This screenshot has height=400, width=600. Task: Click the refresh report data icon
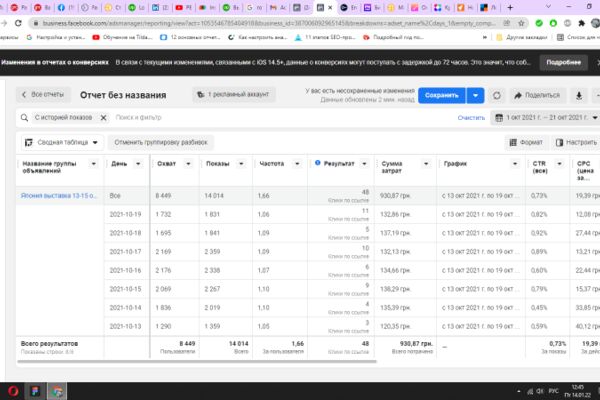(x=496, y=95)
